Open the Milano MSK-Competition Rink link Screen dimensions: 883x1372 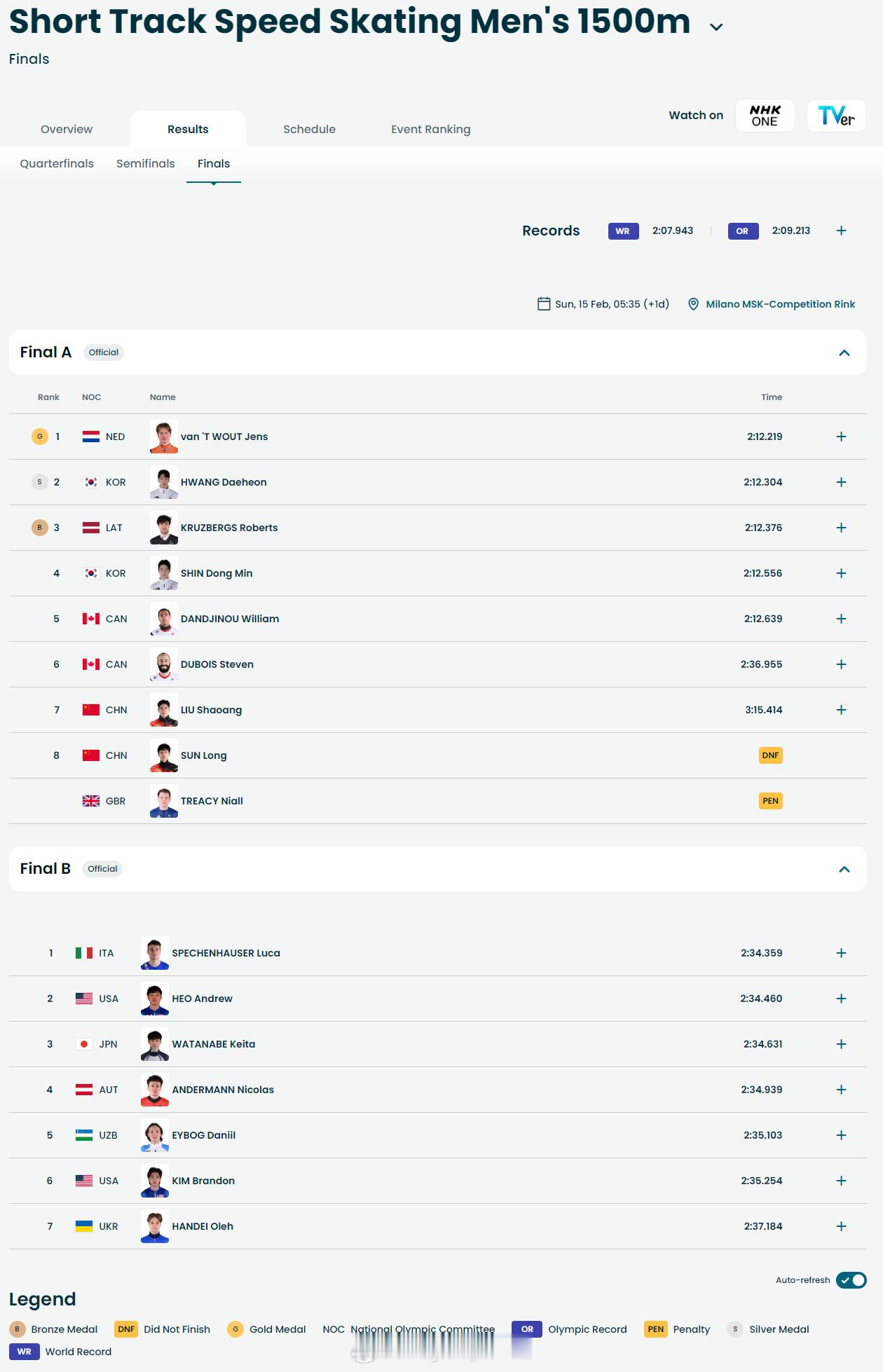click(x=780, y=304)
